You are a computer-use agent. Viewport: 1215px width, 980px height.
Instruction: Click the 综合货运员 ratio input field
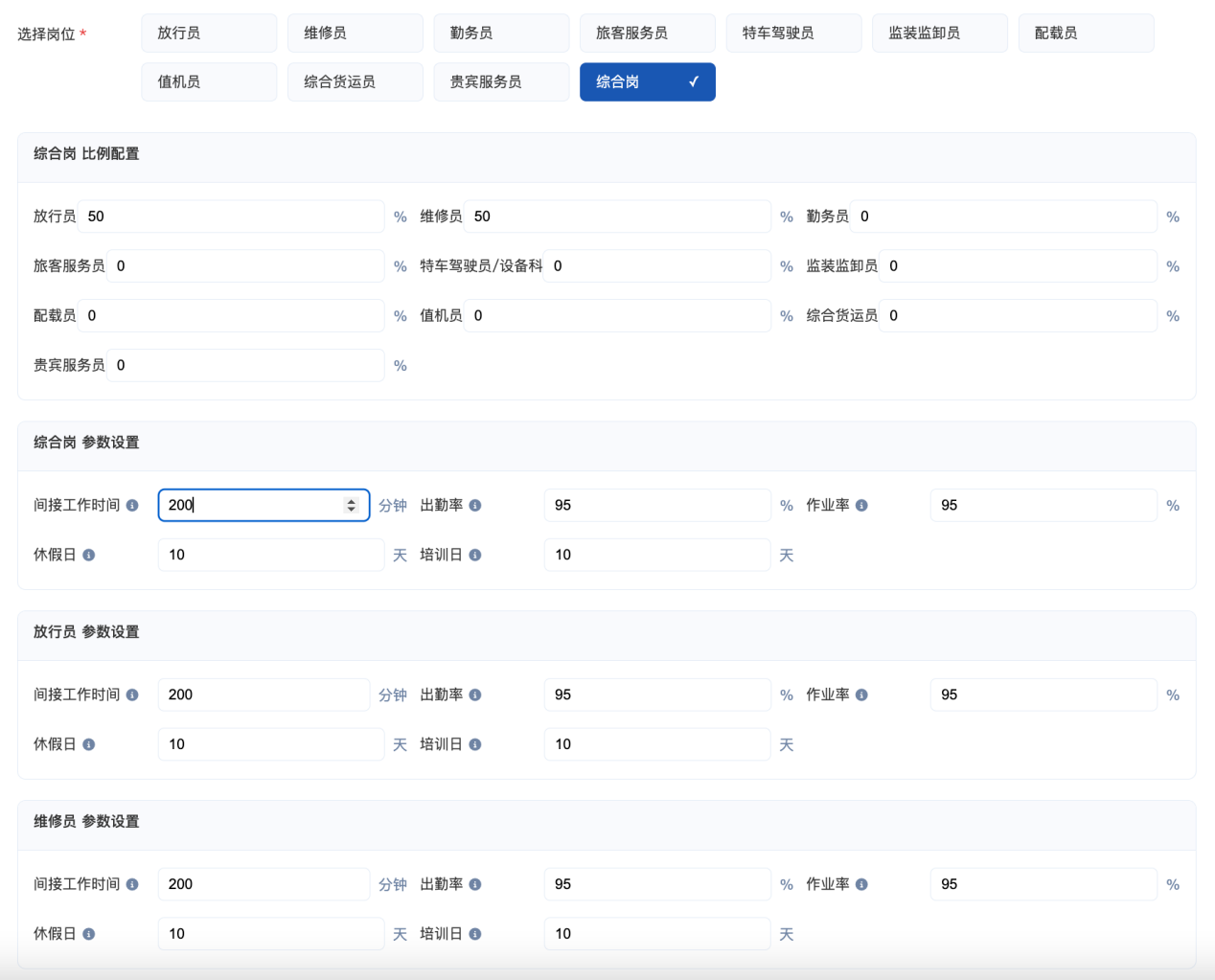(1018, 316)
